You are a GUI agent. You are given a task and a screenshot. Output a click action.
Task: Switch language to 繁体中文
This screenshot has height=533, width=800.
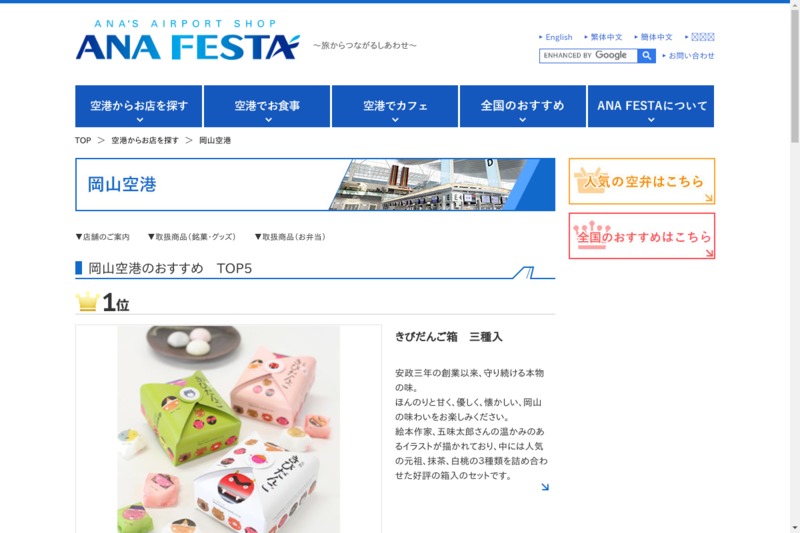tap(606, 37)
